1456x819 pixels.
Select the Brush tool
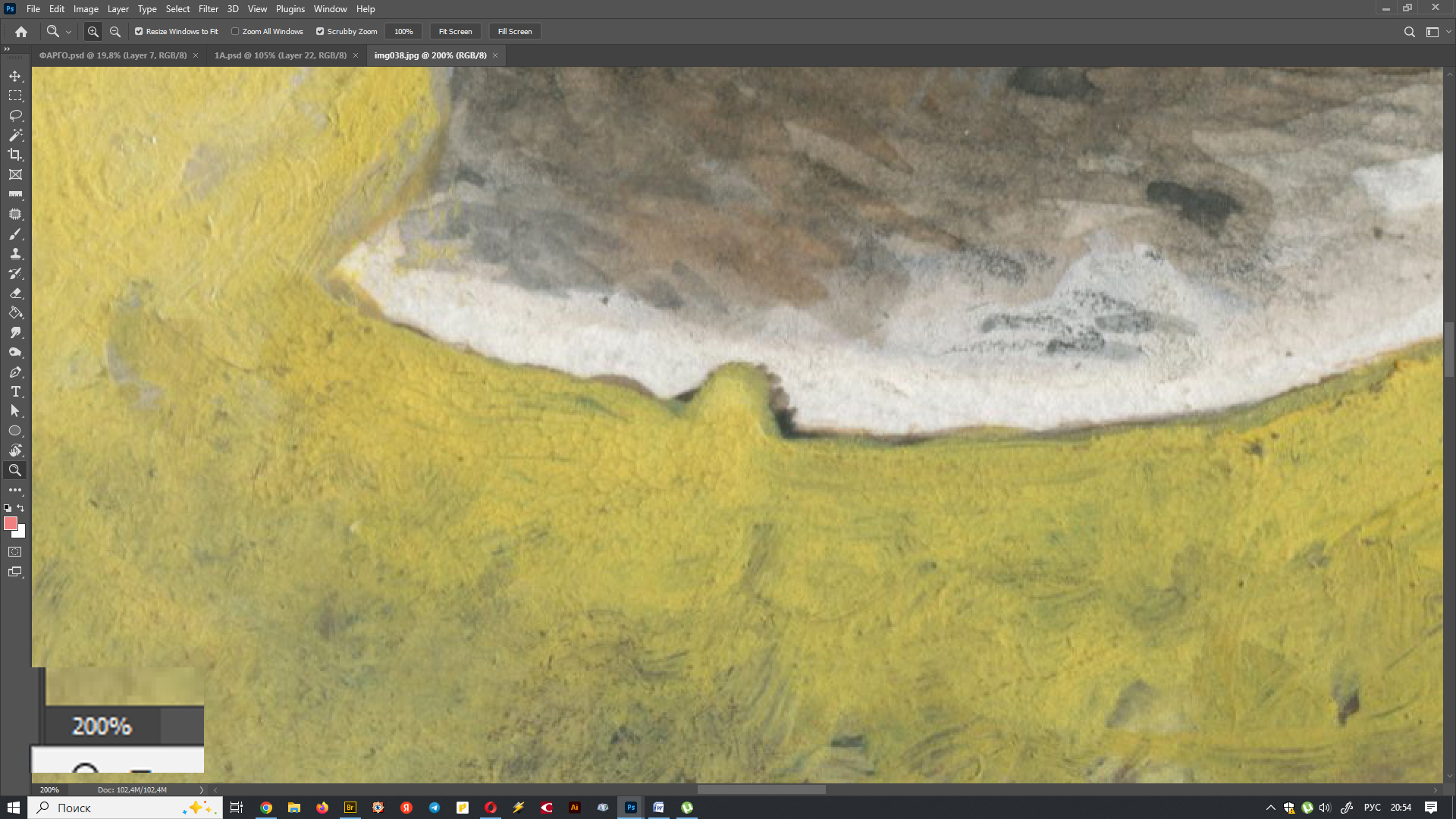pyautogui.click(x=15, y=234)
